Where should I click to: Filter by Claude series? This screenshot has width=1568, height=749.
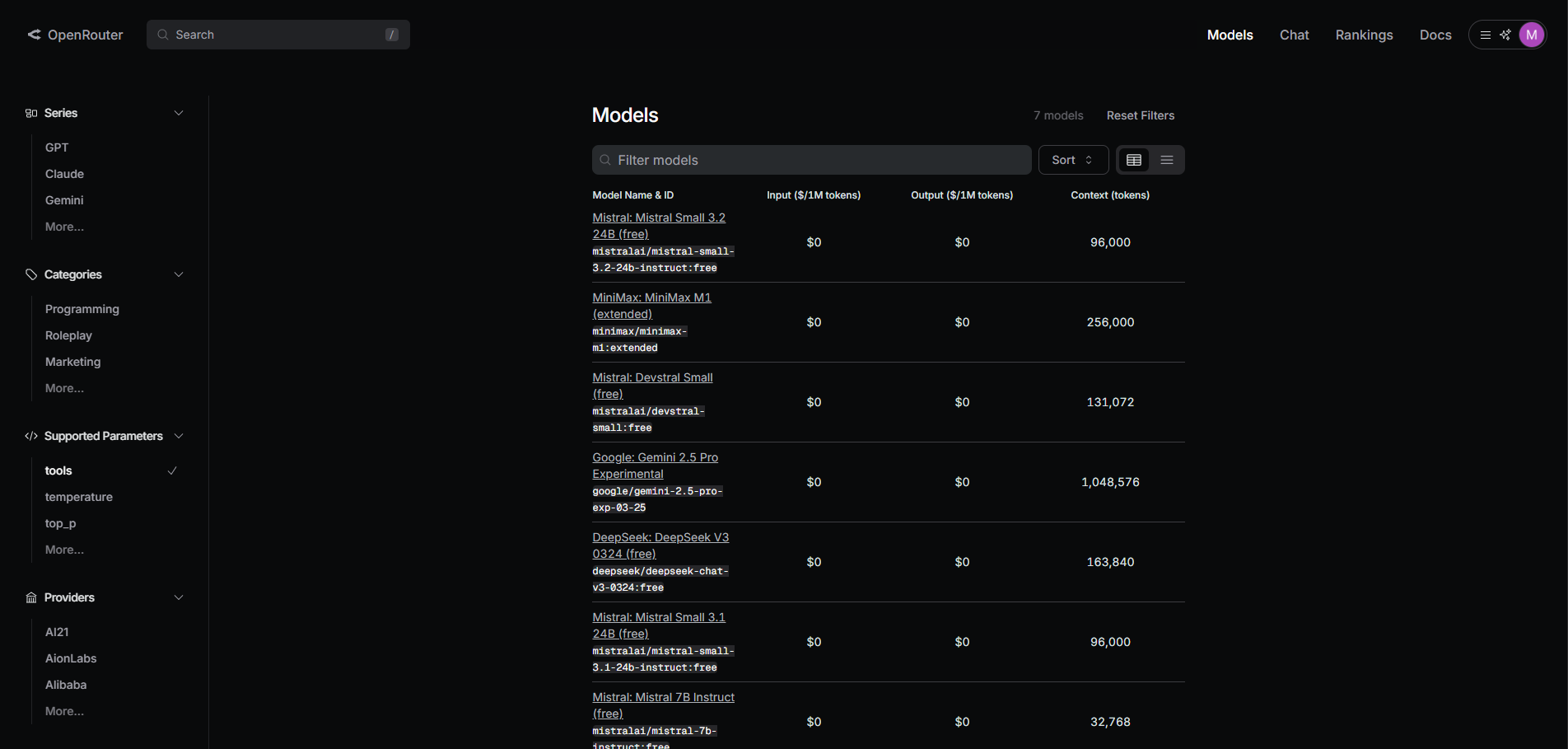point(64,174)
